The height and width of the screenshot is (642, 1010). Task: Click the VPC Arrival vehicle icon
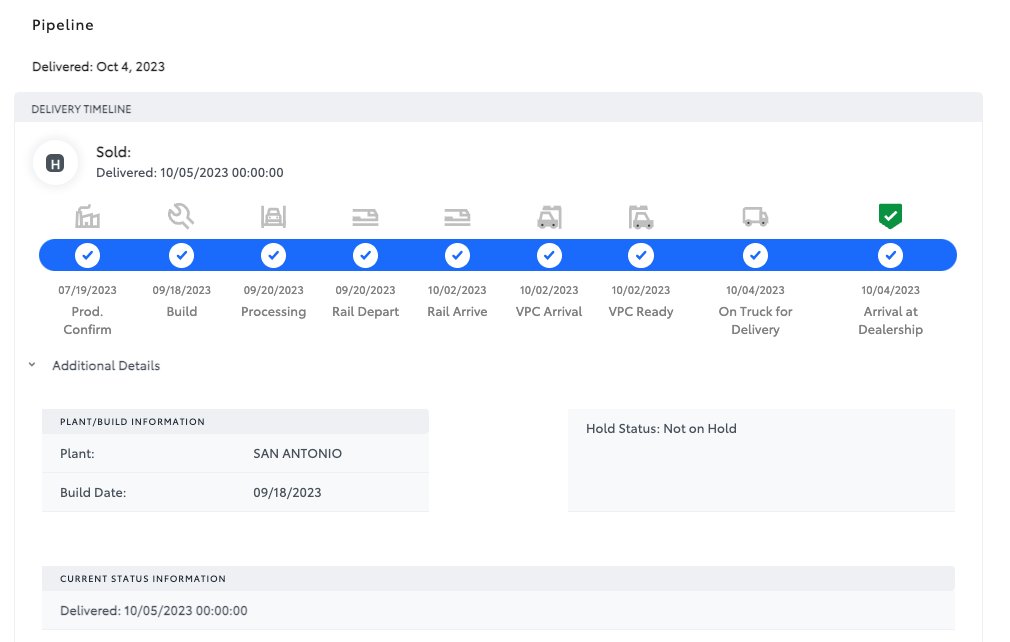click(549, 216)
